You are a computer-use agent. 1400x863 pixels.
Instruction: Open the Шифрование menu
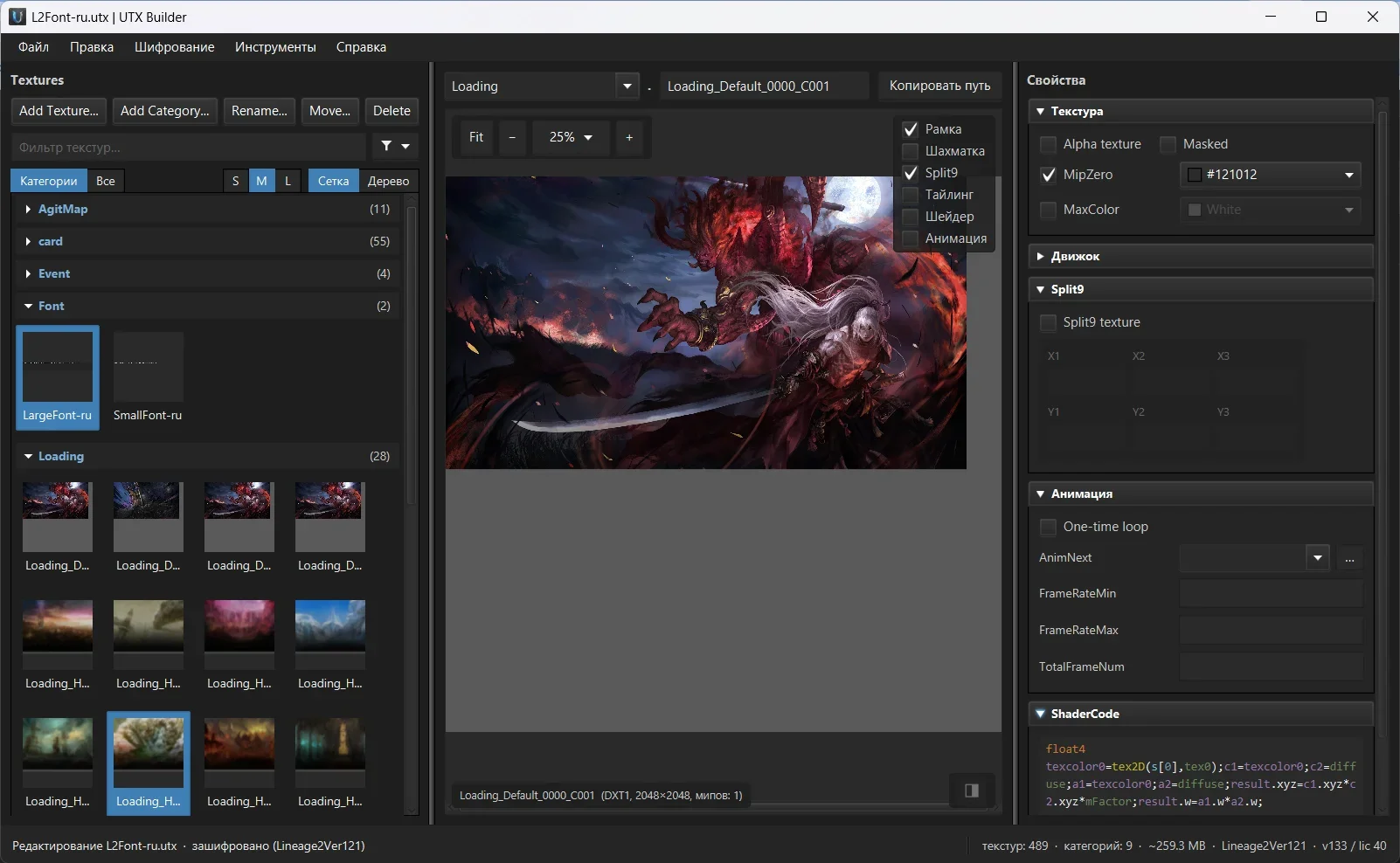tap(174, 47)
